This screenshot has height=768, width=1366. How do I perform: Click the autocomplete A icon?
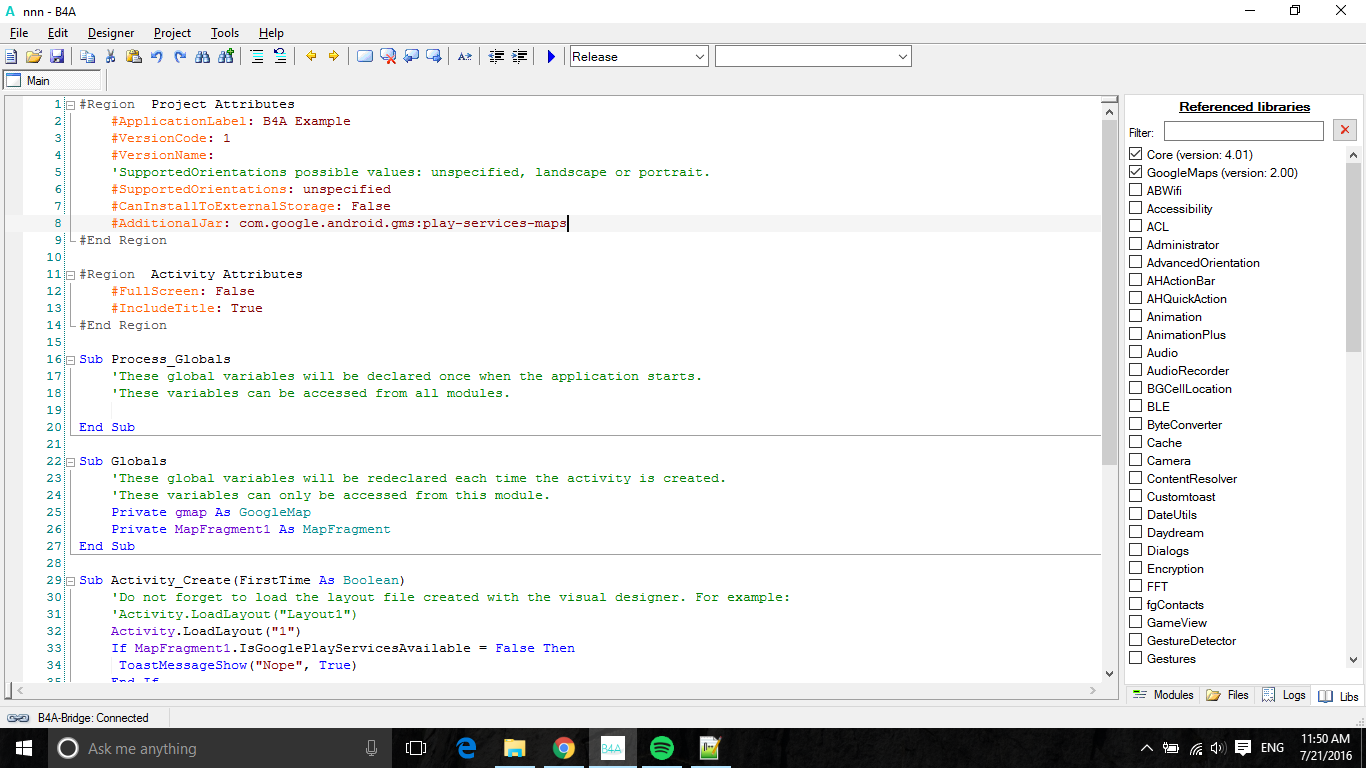tap(465, 57)
